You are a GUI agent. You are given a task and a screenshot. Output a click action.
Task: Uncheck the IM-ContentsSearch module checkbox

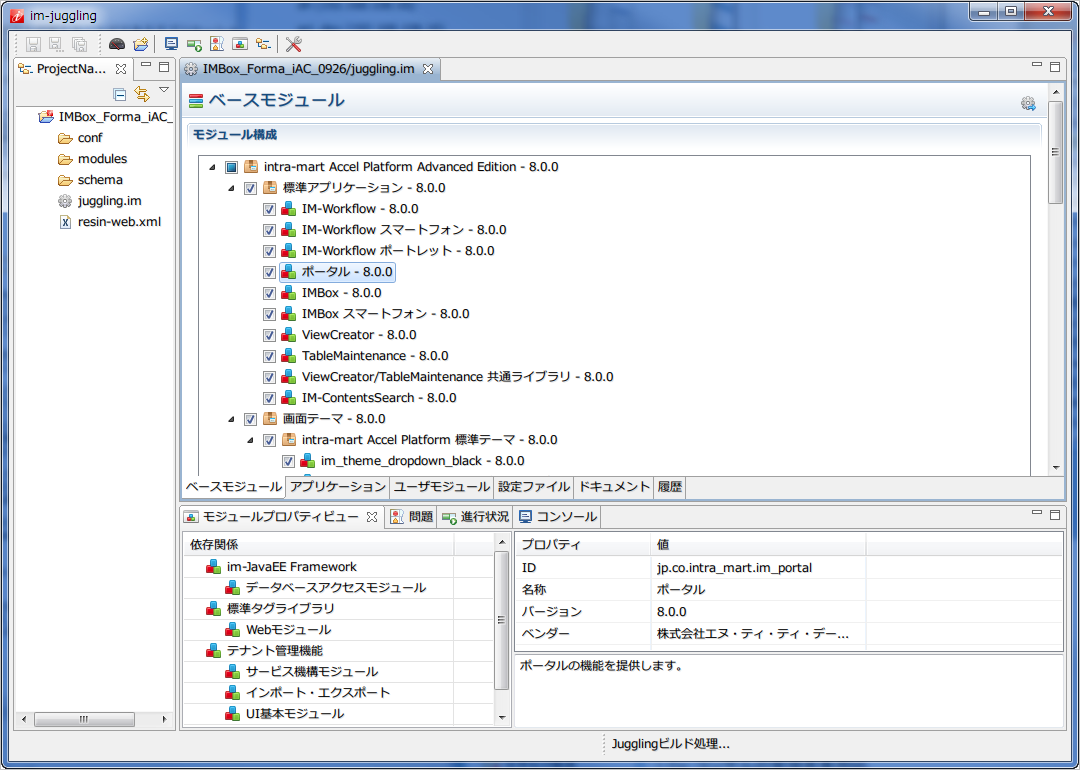(x=269, y=398)
